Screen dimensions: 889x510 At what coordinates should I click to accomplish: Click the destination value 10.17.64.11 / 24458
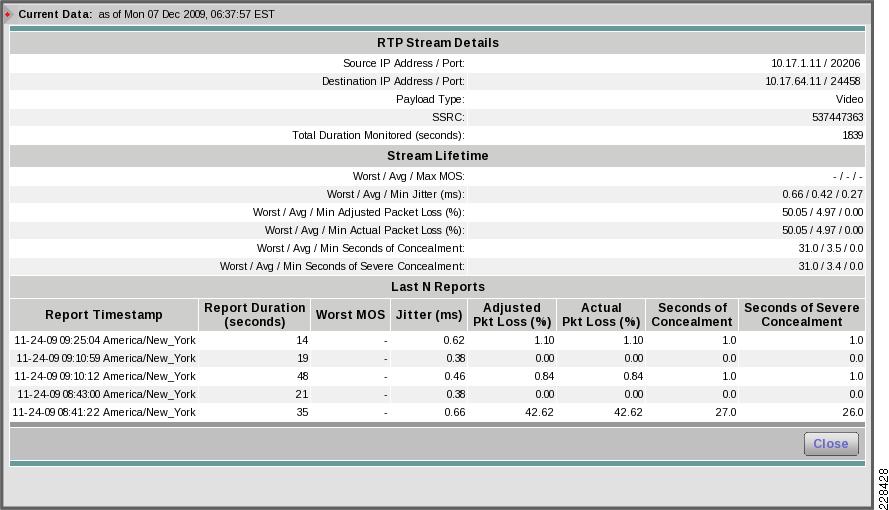812,82
